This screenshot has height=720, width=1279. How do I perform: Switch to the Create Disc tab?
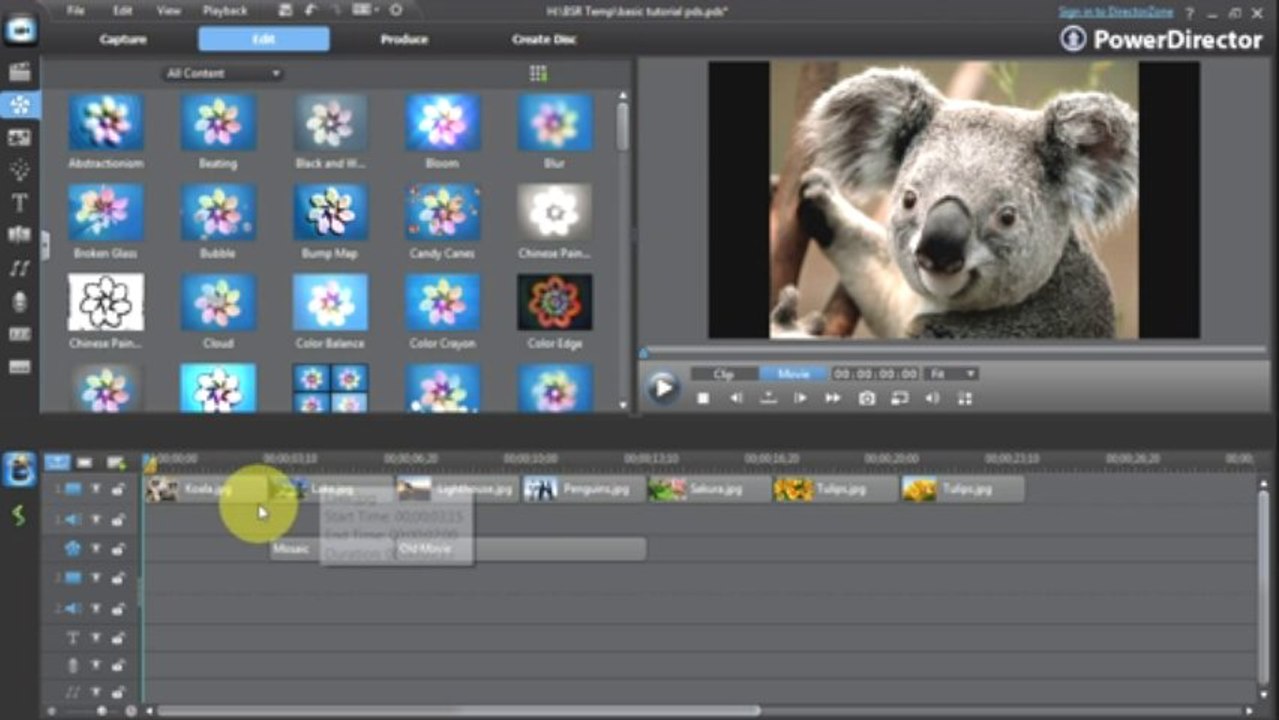544,39
